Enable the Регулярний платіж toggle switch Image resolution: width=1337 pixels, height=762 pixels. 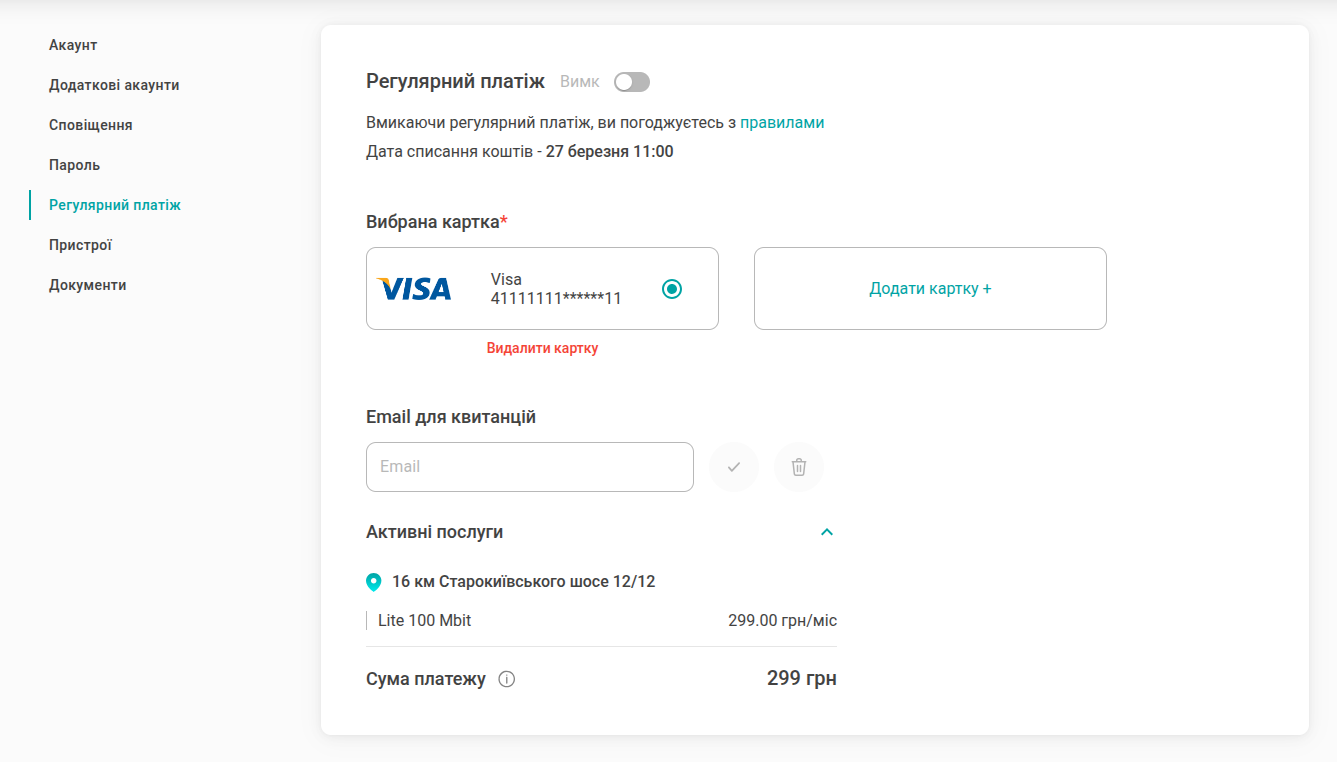632,82
